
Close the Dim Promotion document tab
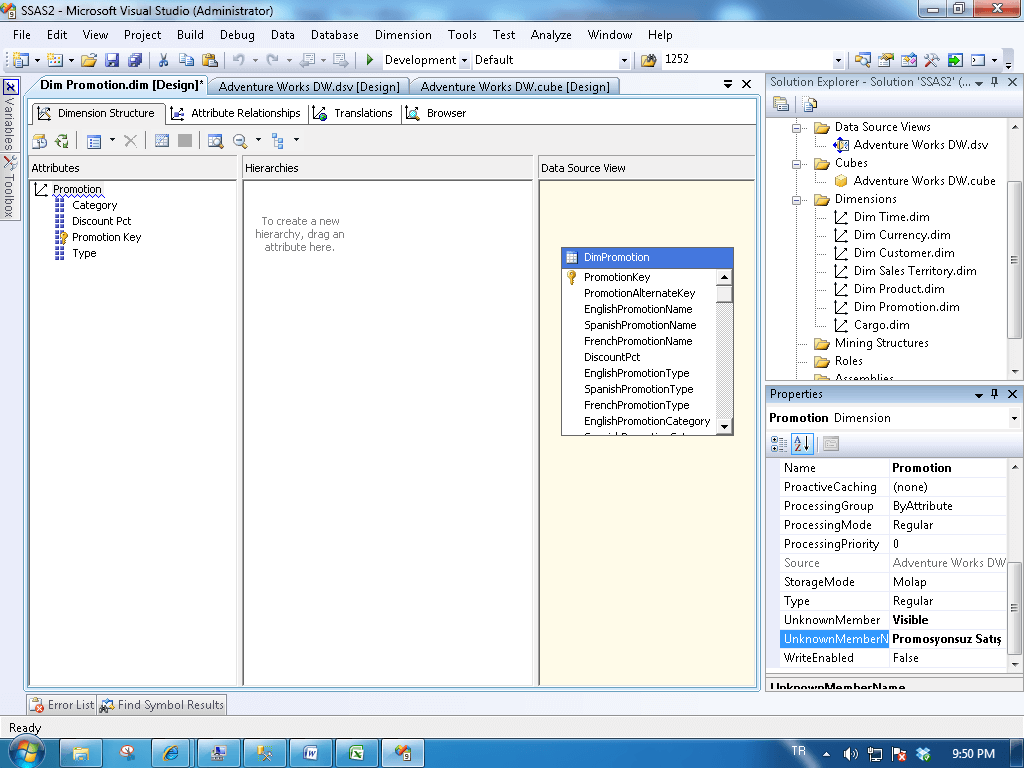(x=746, y=84)
